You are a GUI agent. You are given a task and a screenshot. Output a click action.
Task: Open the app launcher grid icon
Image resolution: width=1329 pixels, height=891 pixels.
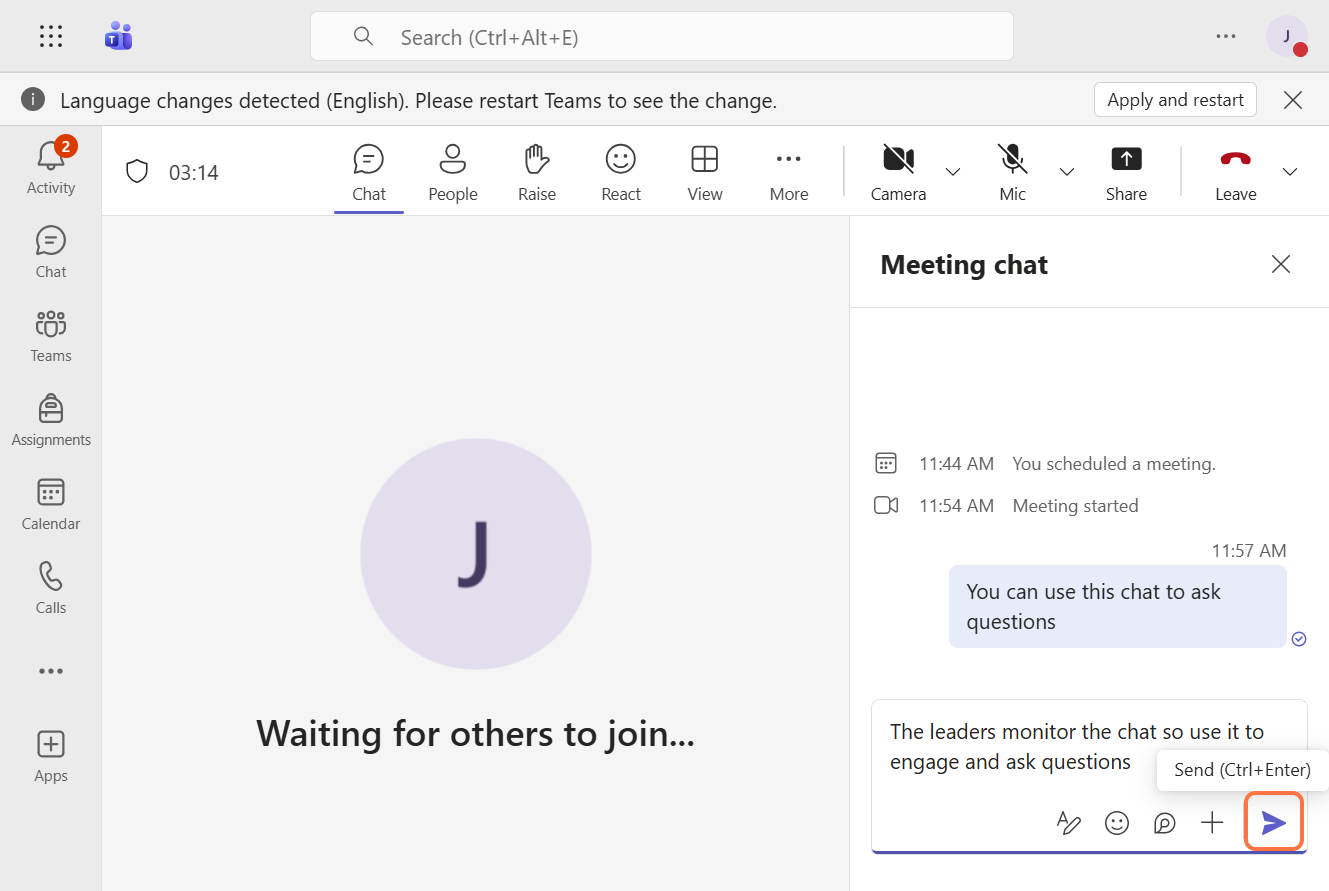click(51, 37)
